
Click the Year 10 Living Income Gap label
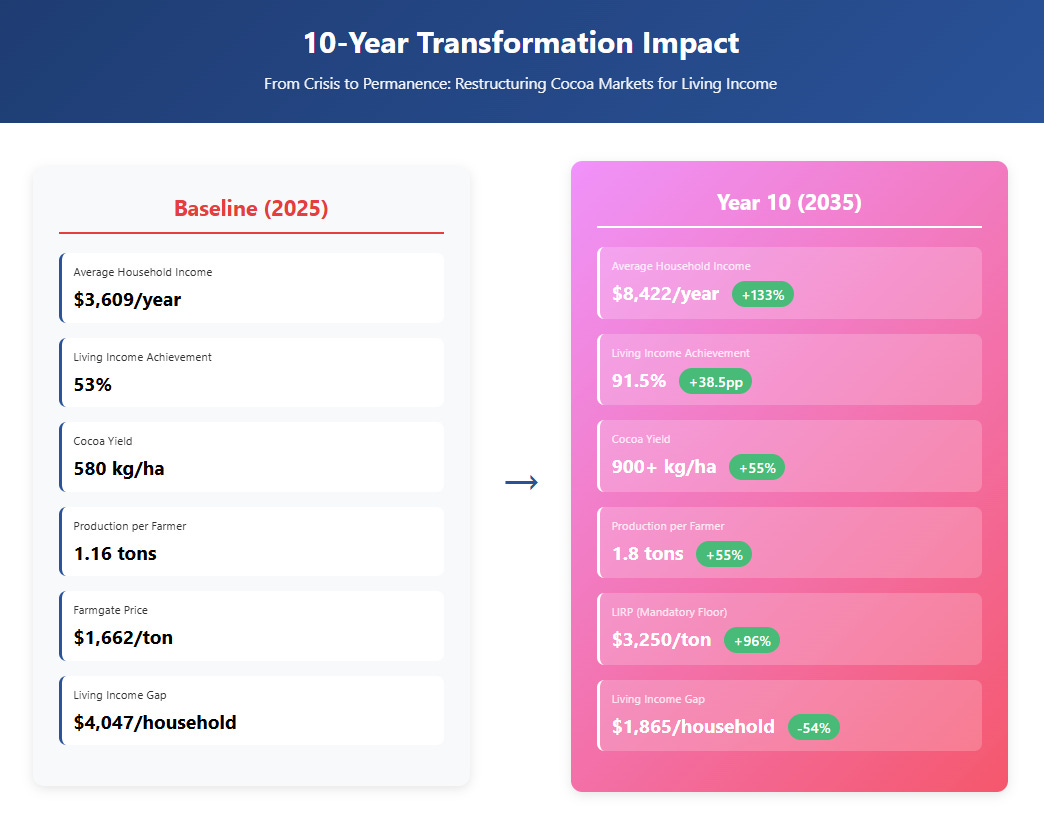click(658, 700)
